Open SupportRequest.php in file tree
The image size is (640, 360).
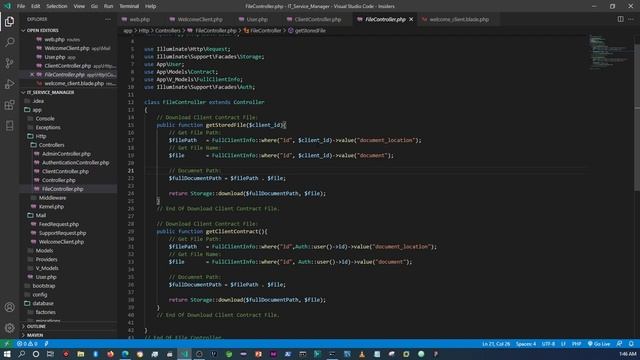pyautogui.click(x=62, y=233)
